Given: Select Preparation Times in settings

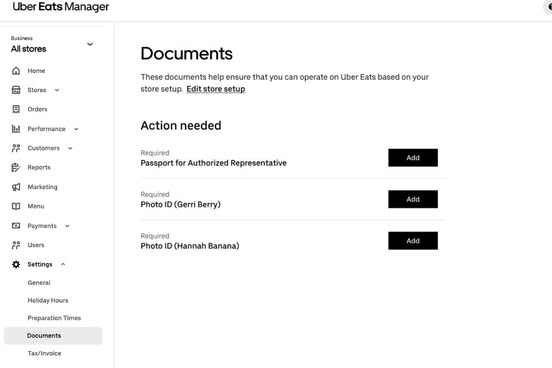Looking at the screenshot, I should (54, 318).
